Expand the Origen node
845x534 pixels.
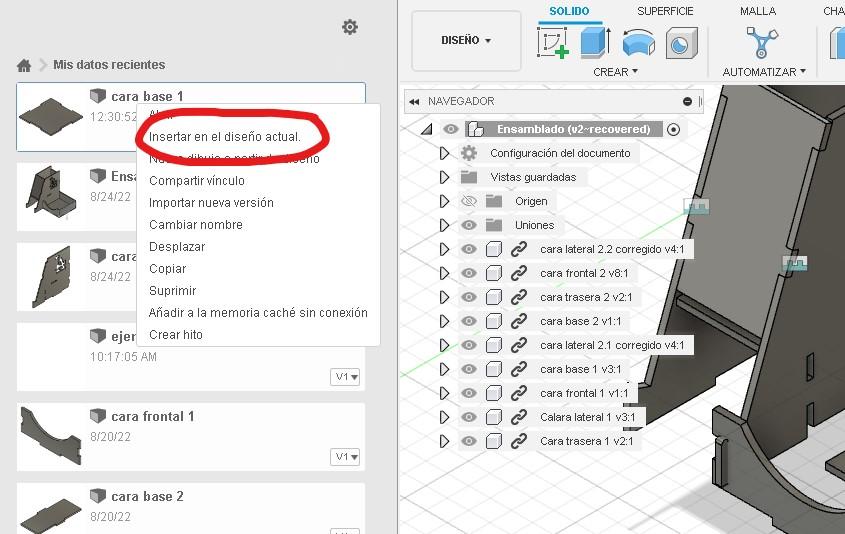[x=444, y=201]
